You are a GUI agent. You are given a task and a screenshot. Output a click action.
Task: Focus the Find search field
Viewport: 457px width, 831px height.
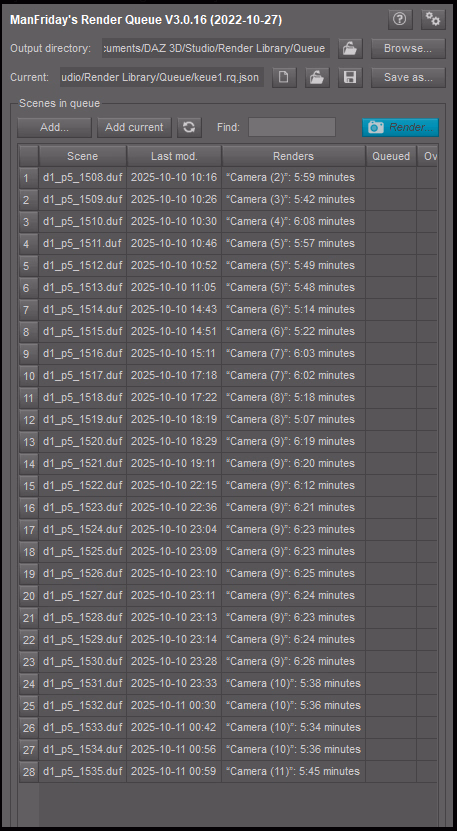(292, 127)
